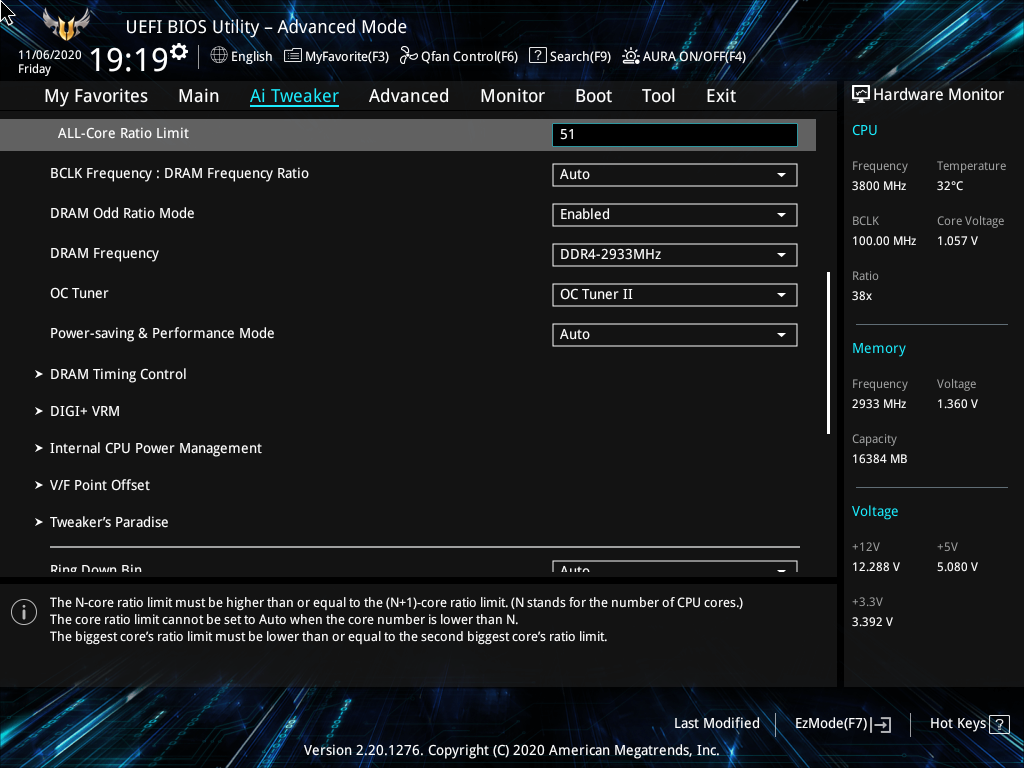Screen dimensions: 1024x768
Task: Click Ratio value 38x
Action: [862, 296]
